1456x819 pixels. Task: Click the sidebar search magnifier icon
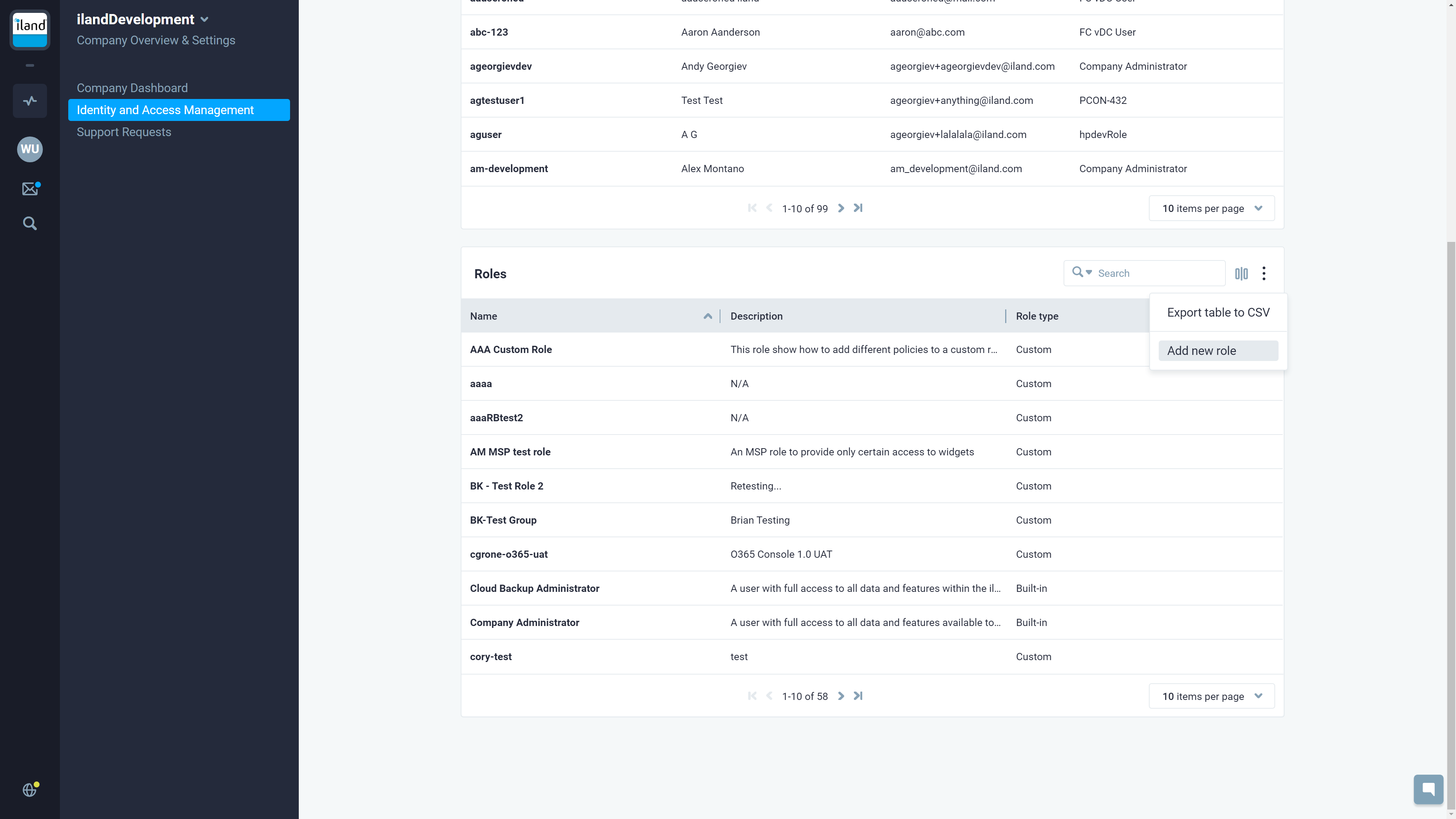30,224
